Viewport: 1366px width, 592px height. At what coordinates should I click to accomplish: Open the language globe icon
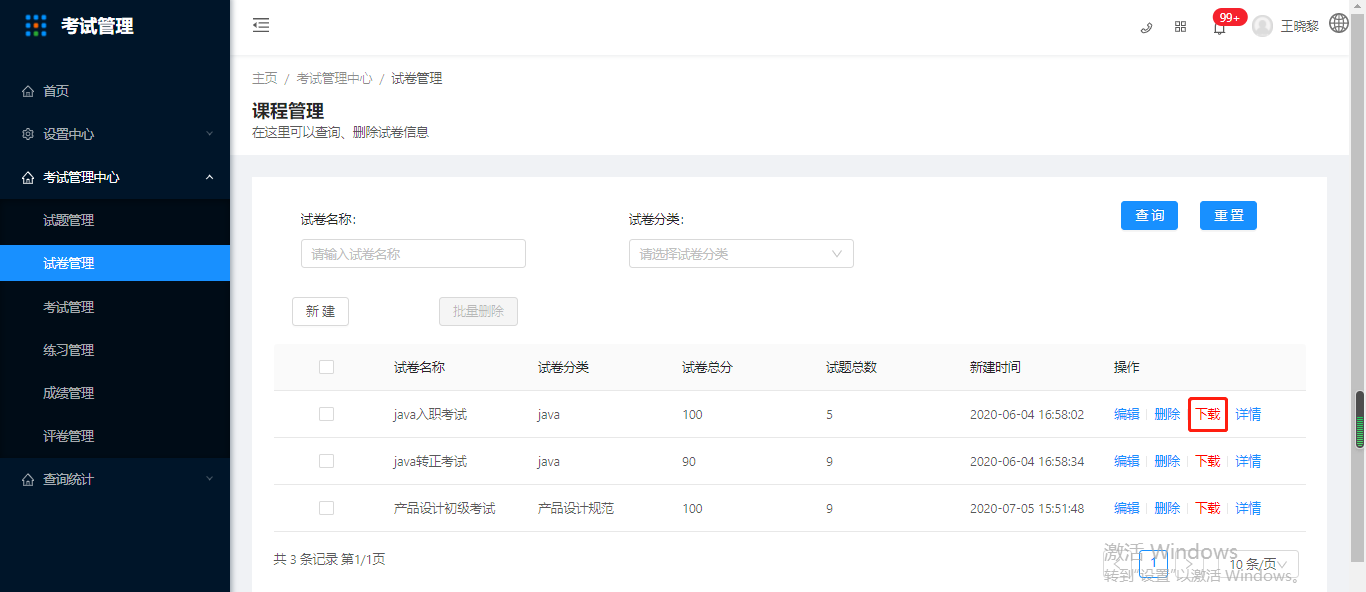[x=1339, y=24]
